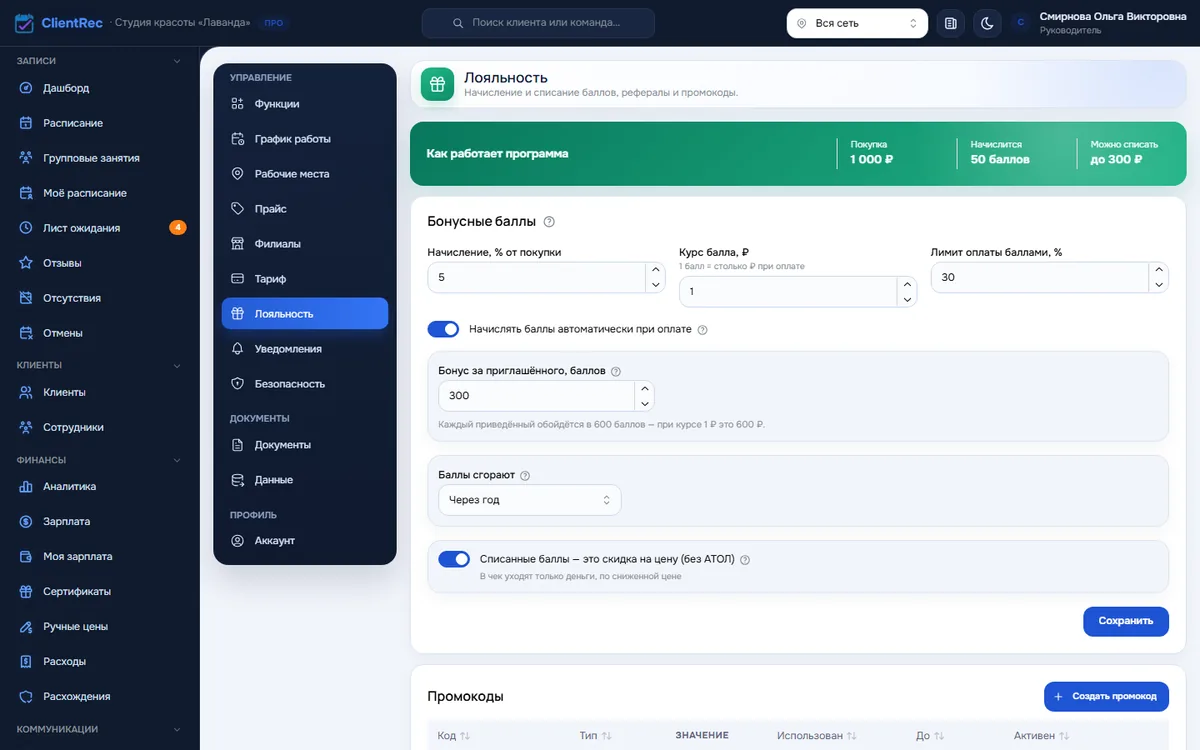Screen dimensions: 1200x750
Task: Switch to dark theme with moon icon
Action: (987, 23)
